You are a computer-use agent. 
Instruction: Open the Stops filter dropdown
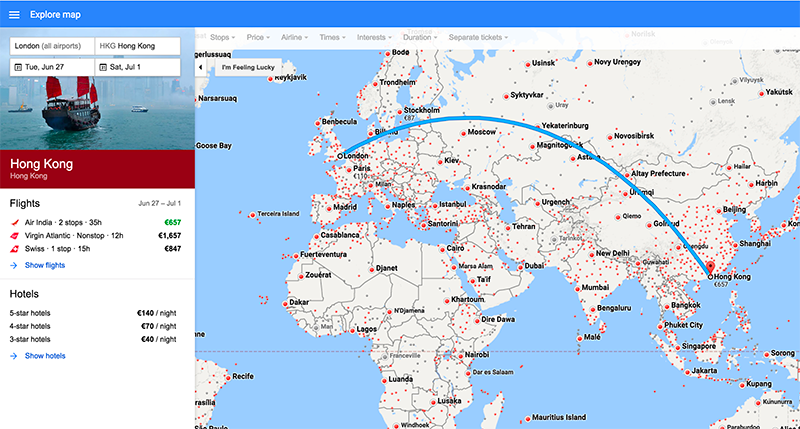coord(222,37)
